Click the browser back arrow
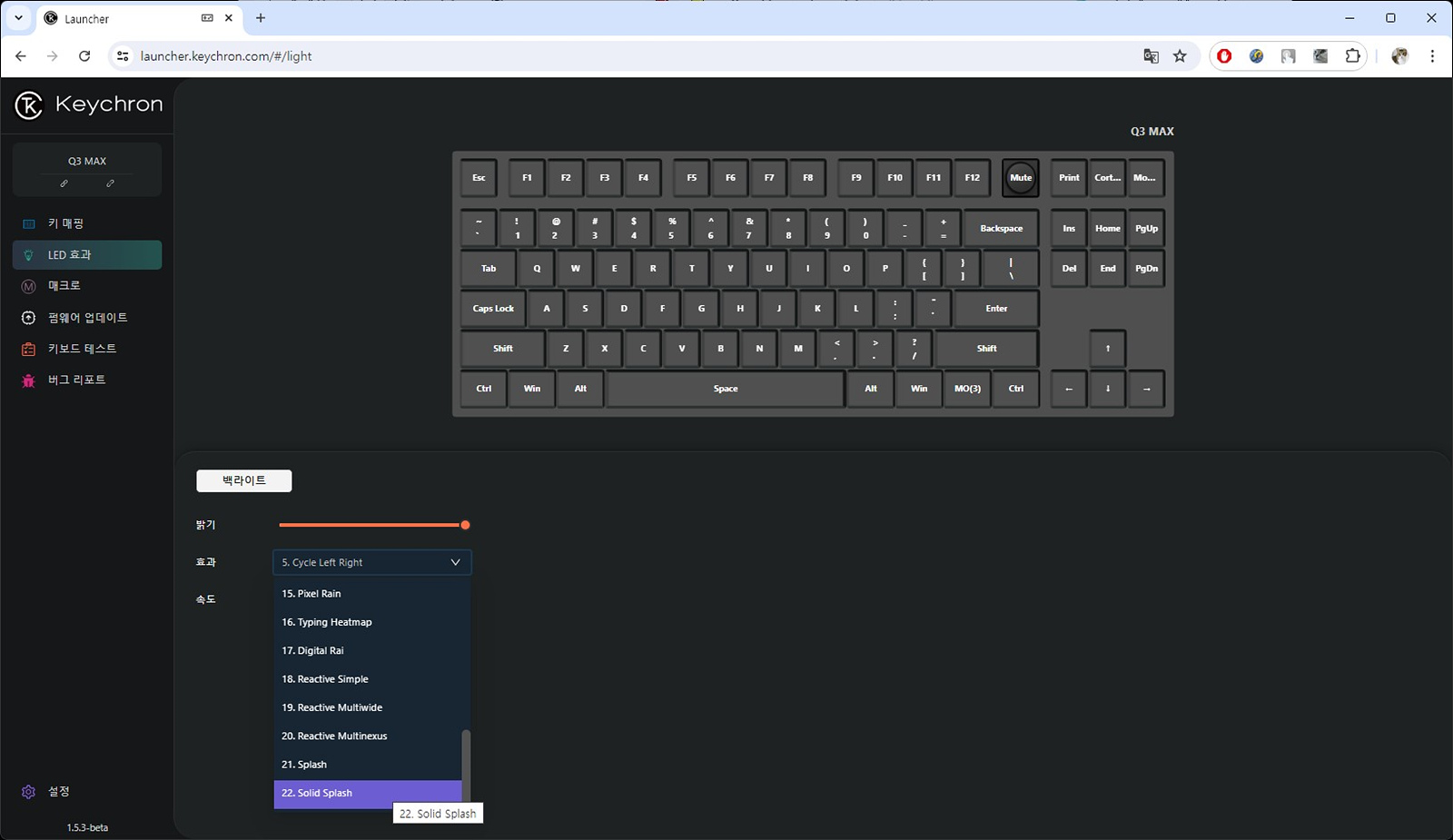Screen dimensions: 1453x840 pos(20,56)
